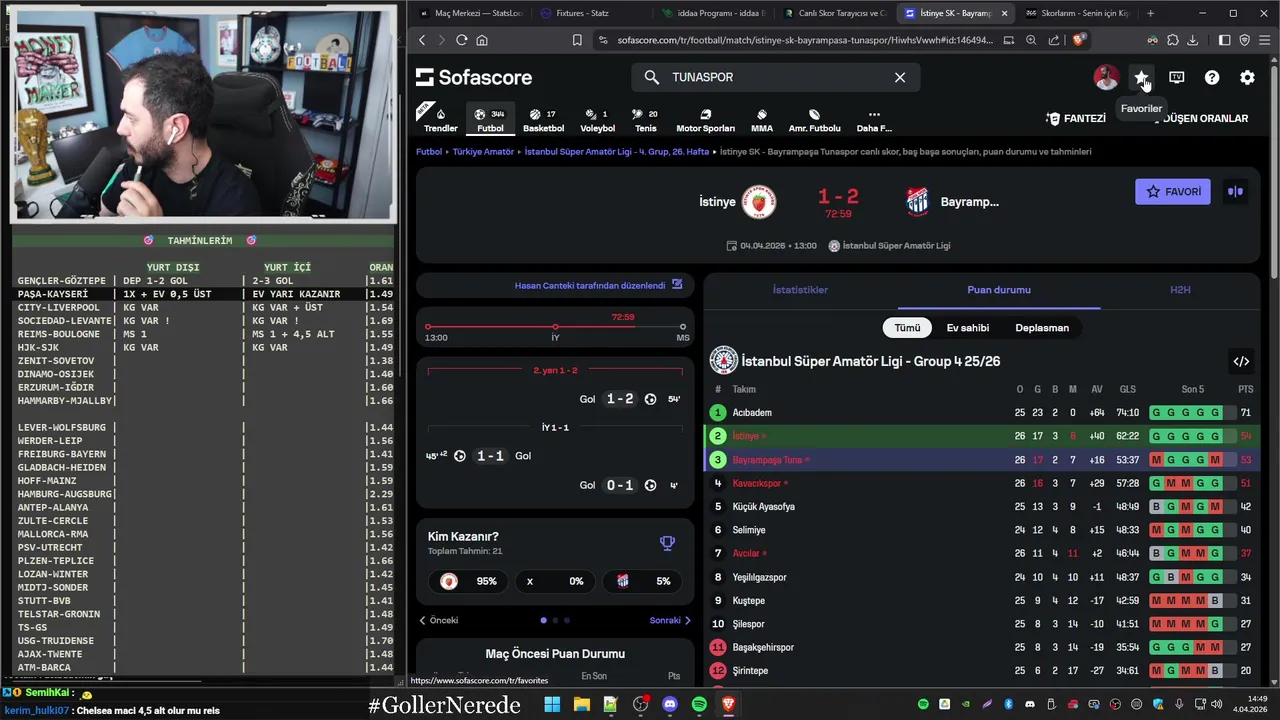This screenshot has width=1280, height=720.
Task: Clear the TUNASPOR search text with X
Action: point(900,77)
